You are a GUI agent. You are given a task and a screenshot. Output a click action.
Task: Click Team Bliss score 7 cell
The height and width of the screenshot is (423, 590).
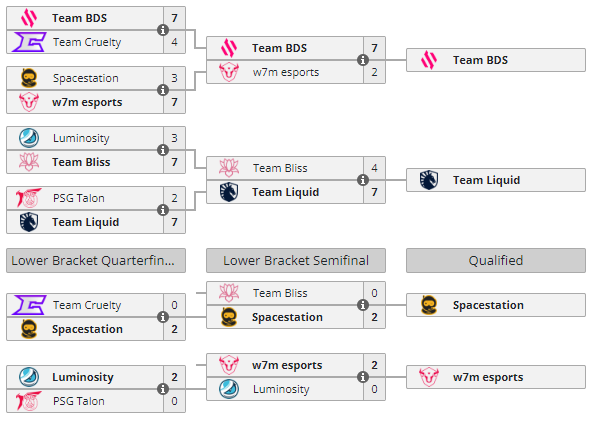tap(174, 162)
